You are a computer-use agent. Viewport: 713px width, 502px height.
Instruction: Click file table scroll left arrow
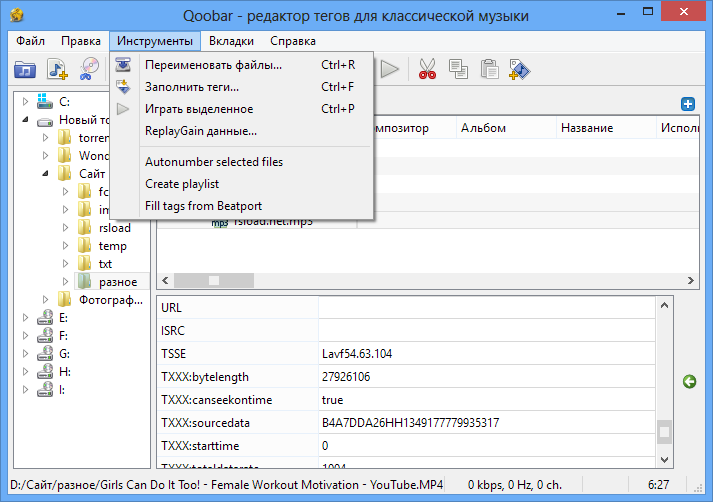(165, 281)
